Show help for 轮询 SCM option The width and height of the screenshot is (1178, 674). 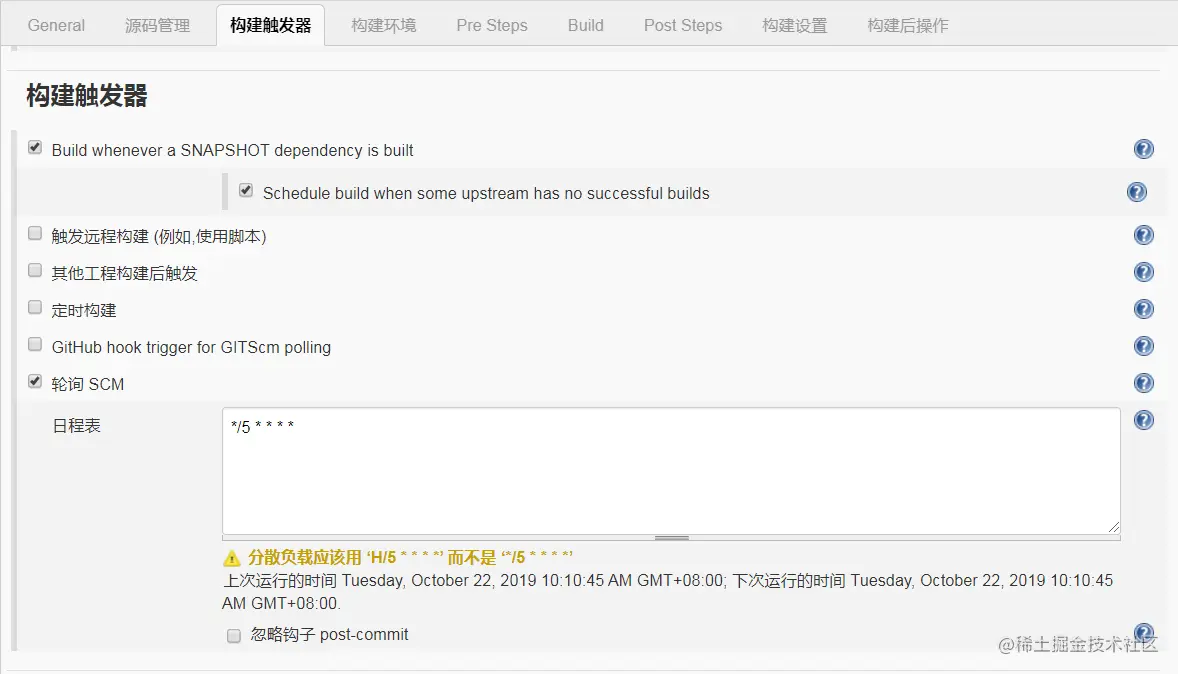[1143, 383]
